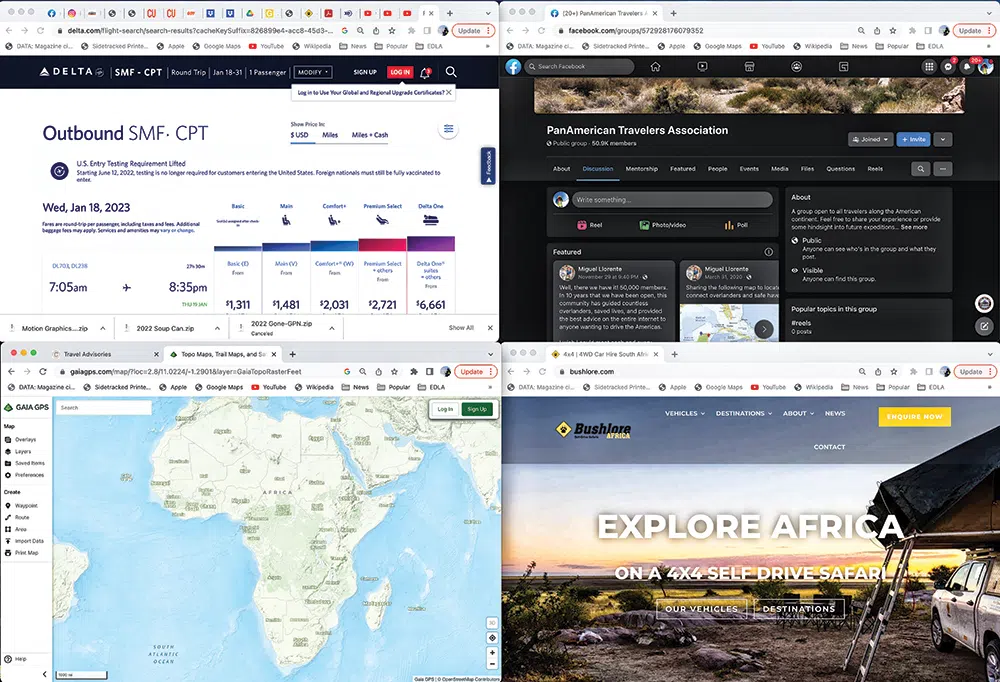Expand the ABOUT menu on Bushlore

[798, 413]
